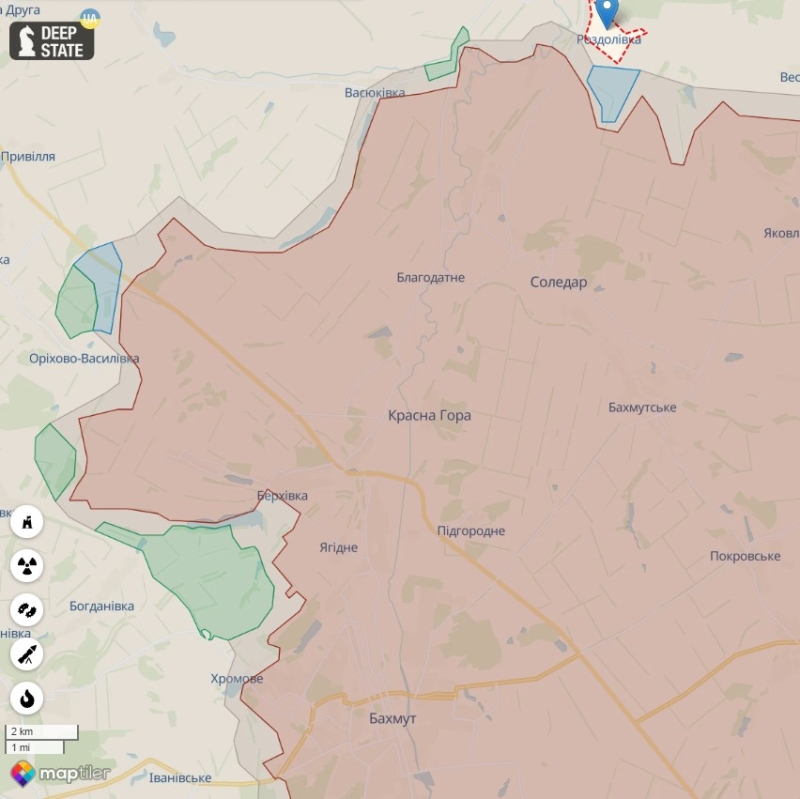Open the rocket launcher layer icon

[x=27, y=654]
